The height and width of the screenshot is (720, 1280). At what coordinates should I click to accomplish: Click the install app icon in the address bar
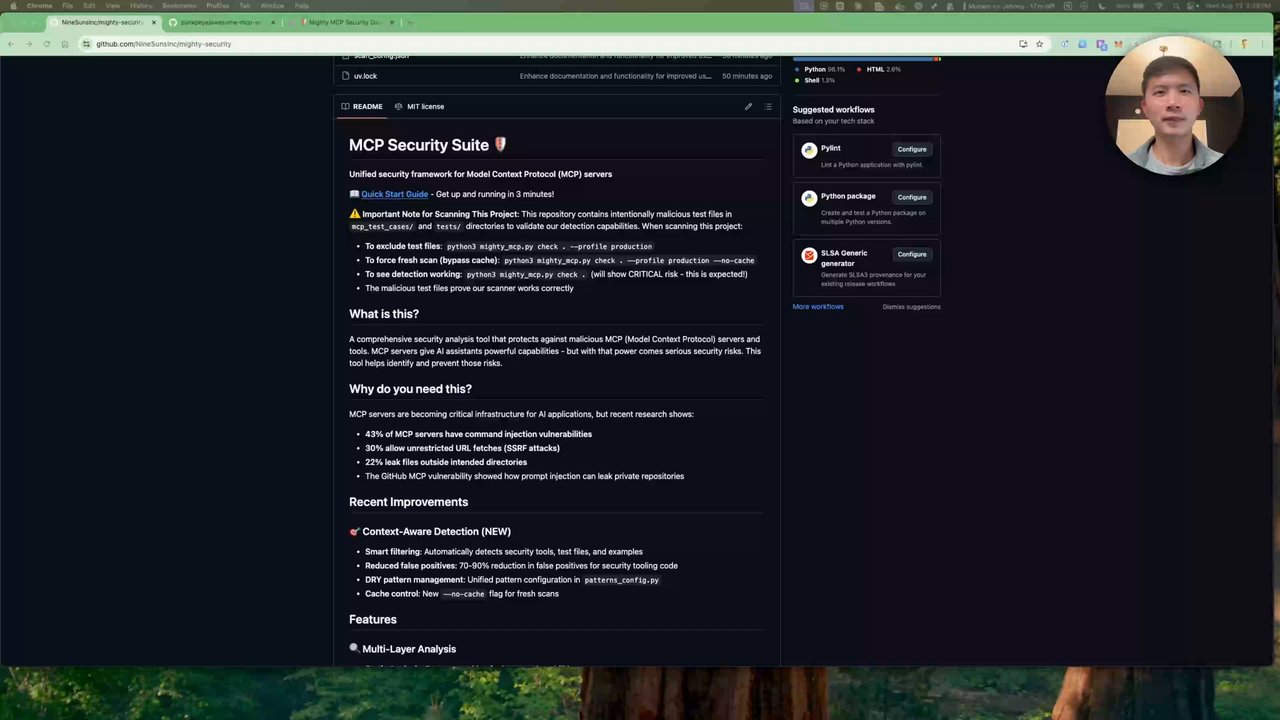coord(1023,44)
